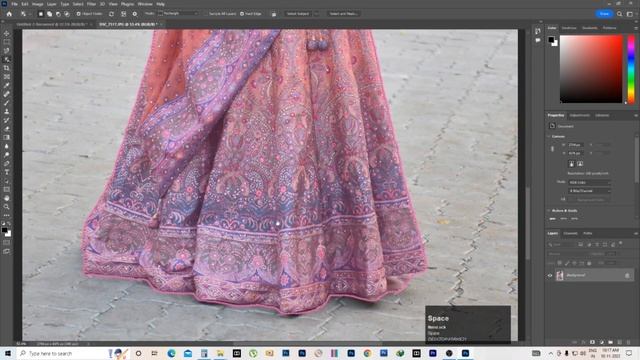Toggle the Object Finder checkbox
The width and height of the screenshot is (640, 360).
coord(78,14)
